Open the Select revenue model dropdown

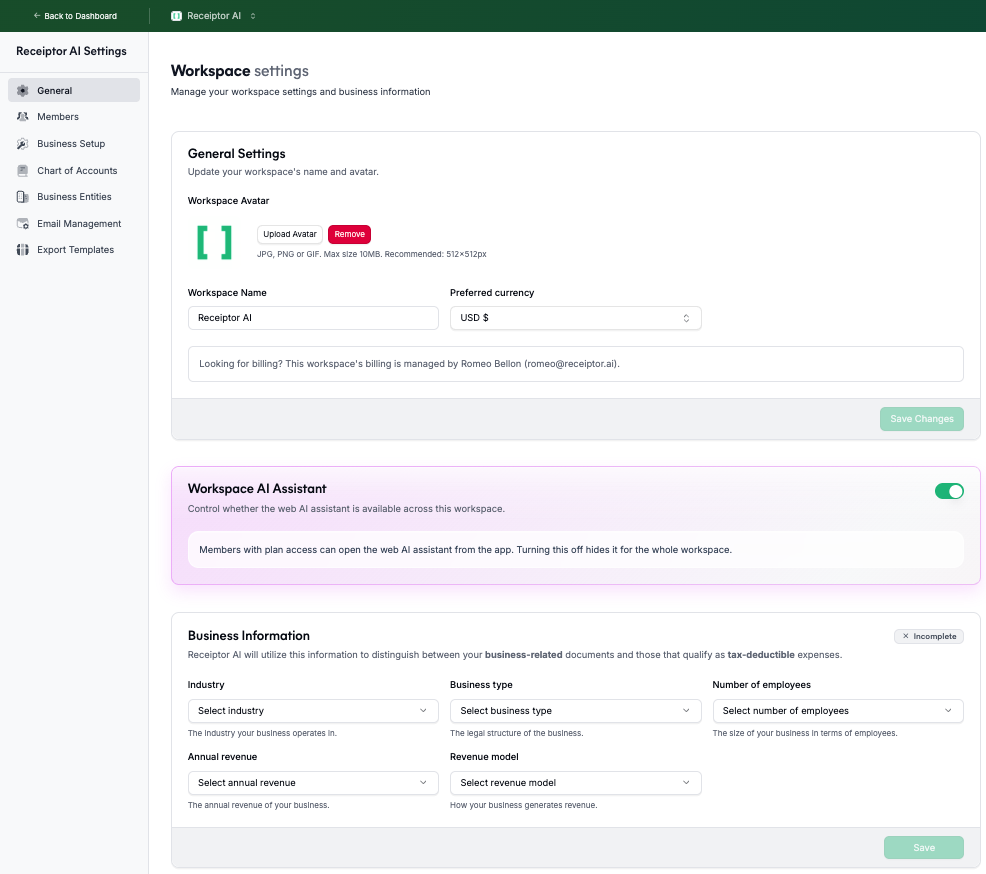coord(575,783)
